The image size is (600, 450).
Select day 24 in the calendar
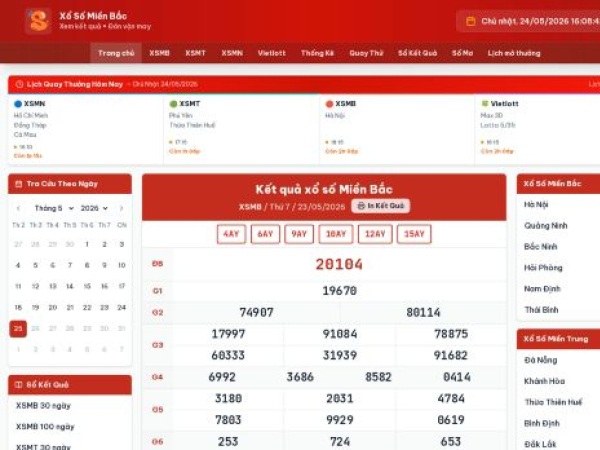[x=121, y=307]
